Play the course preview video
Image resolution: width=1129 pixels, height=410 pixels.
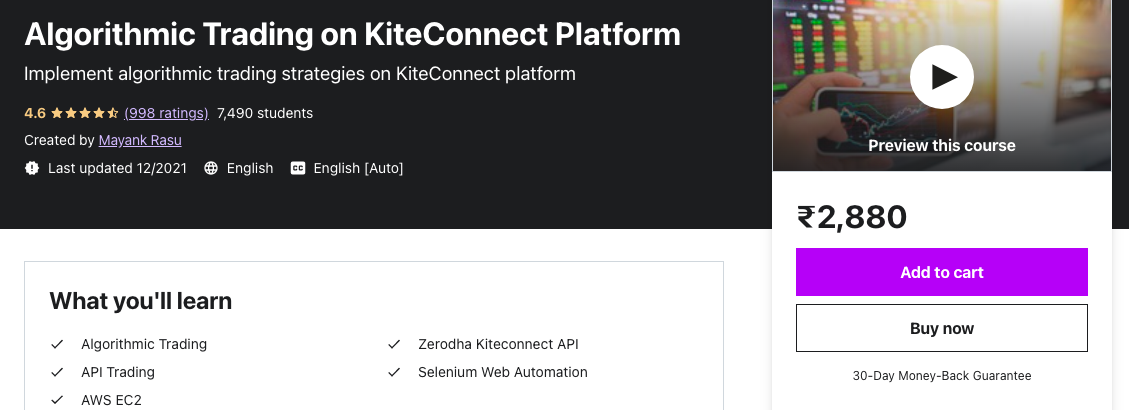941,77
